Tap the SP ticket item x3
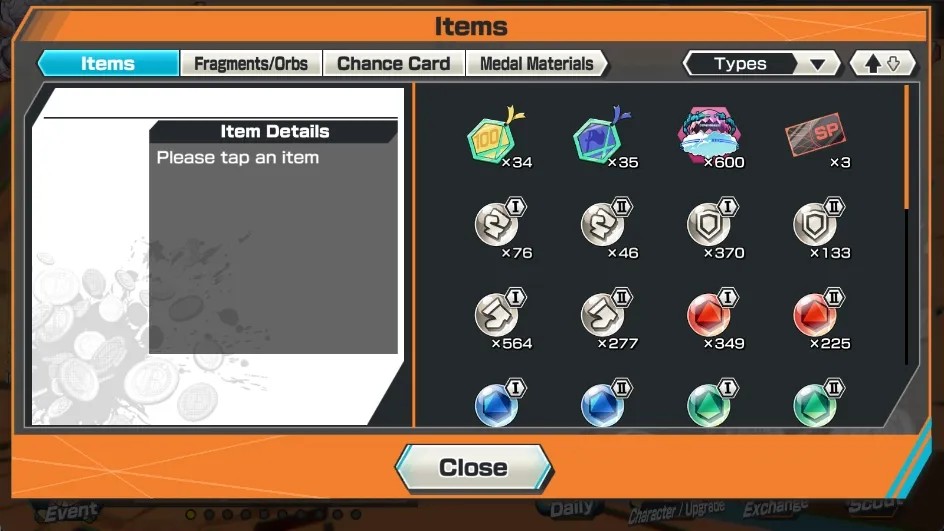This screenshot has height=531, width=944. [816, 137]
